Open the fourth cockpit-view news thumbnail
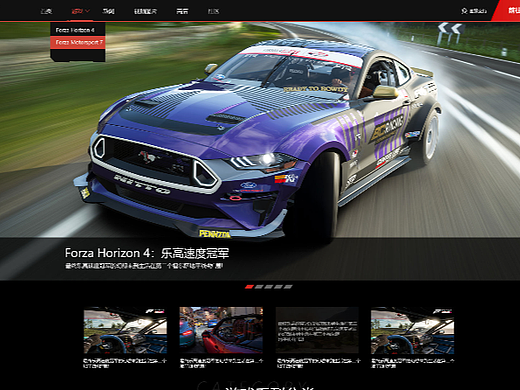This screenshot has height=390, width=520. (x=413, y=330)
